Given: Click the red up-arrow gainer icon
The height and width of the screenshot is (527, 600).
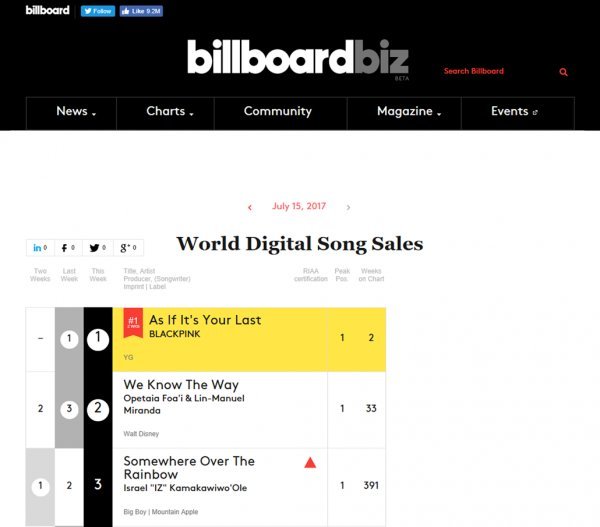Looking at the screenshot, I should coord(310,463).
